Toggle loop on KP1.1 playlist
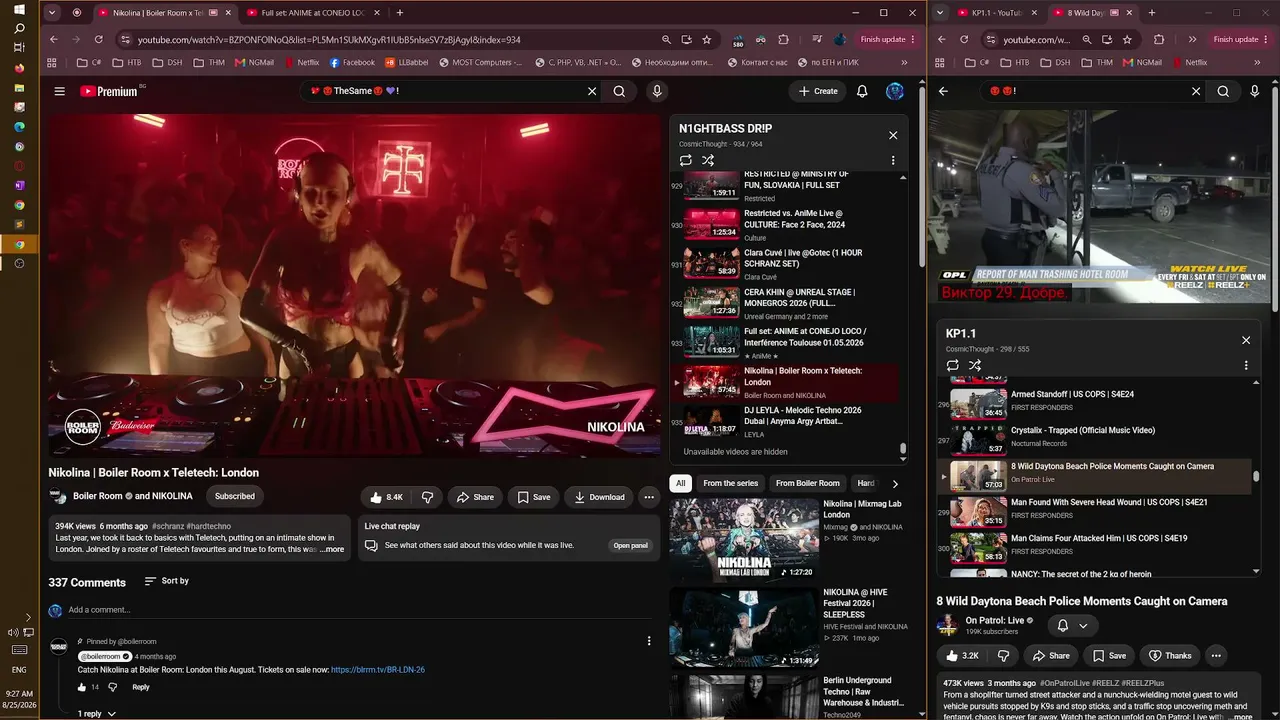The image size is (1280, 720). (x=953, y=365)
